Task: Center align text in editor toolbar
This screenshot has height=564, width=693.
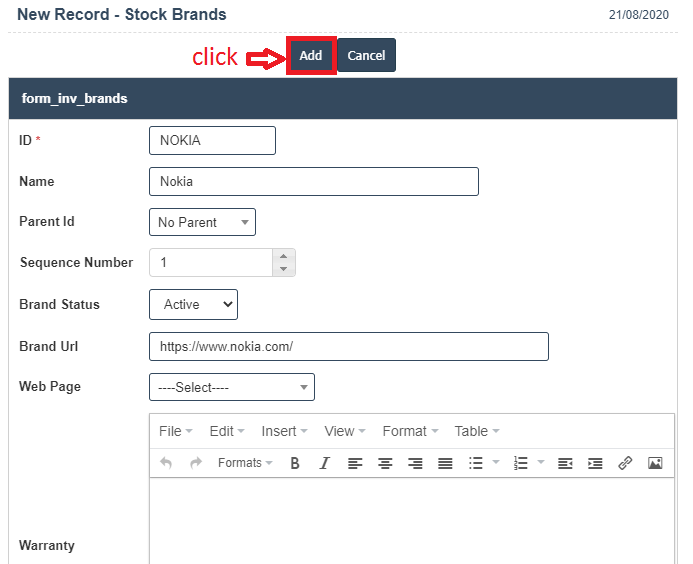Action: pyautogui.click(x=385, y=463)
